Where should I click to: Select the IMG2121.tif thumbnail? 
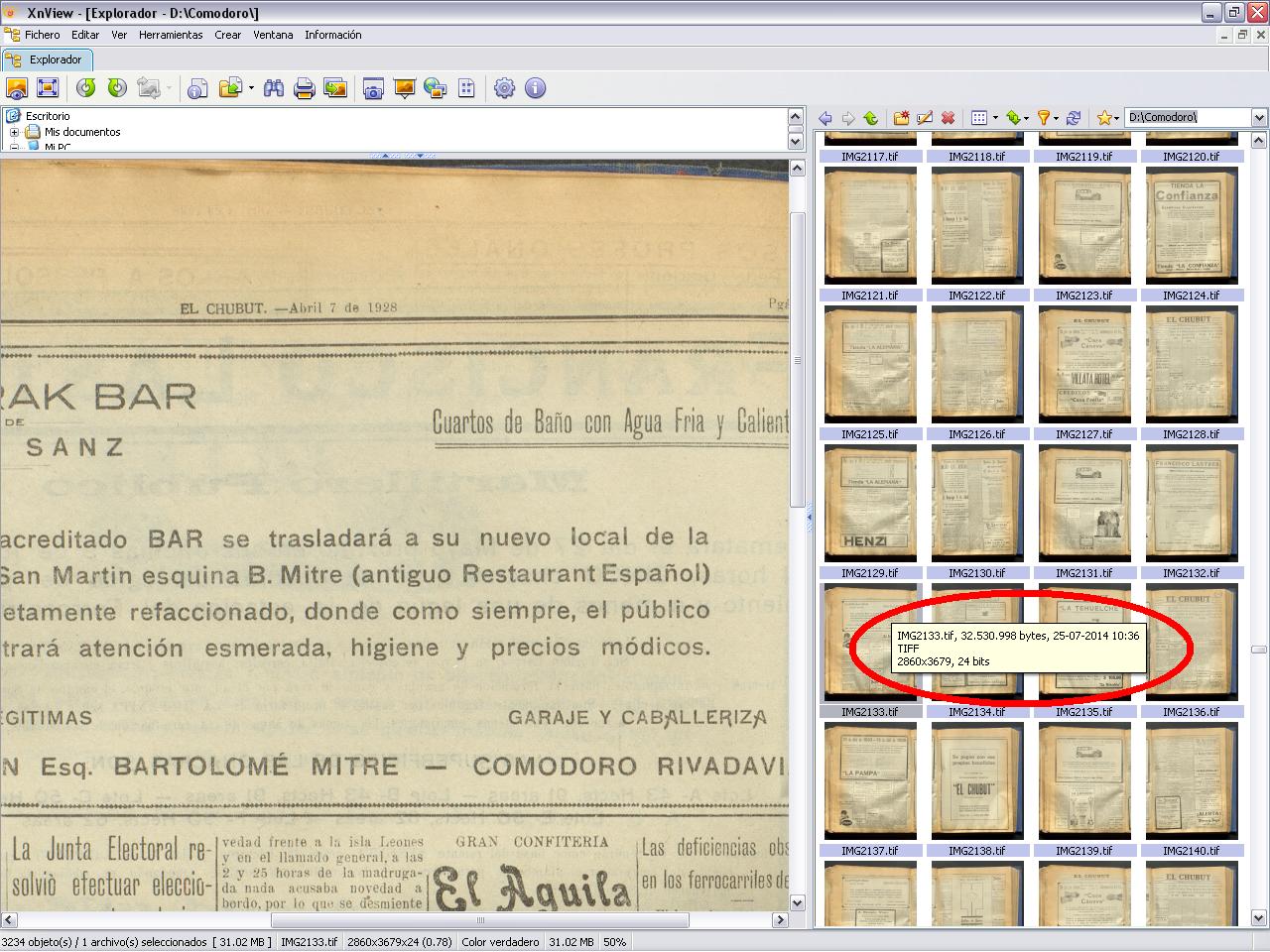[x=870, y=225]
